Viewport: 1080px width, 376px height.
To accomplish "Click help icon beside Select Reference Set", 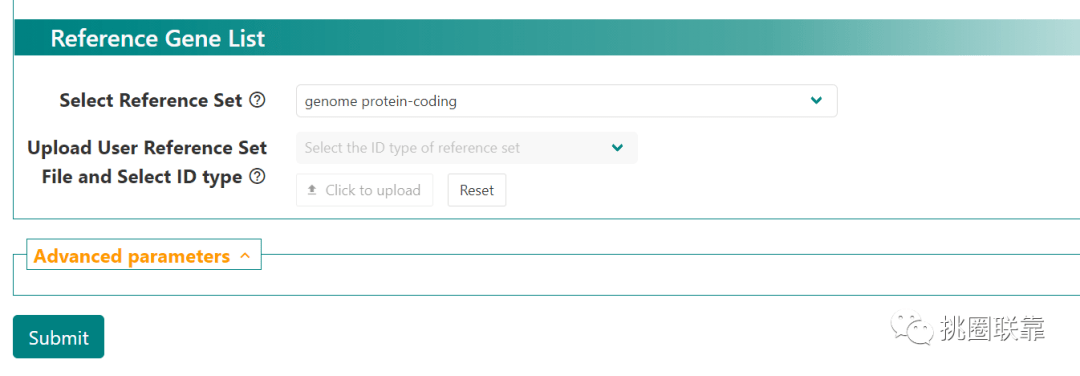I will (257, 101).
